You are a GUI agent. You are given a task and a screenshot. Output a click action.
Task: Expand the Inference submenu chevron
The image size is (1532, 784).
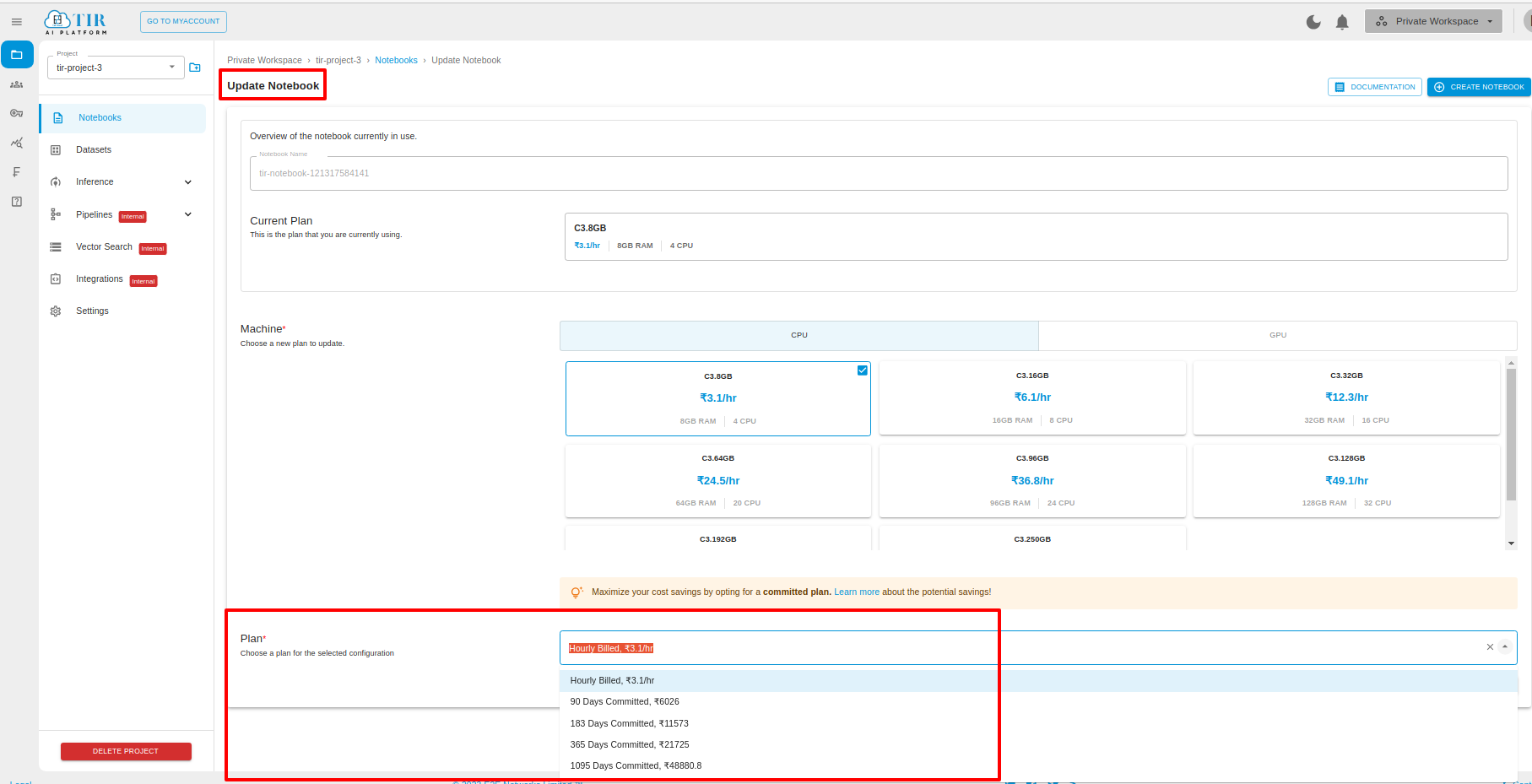(188, 182)
